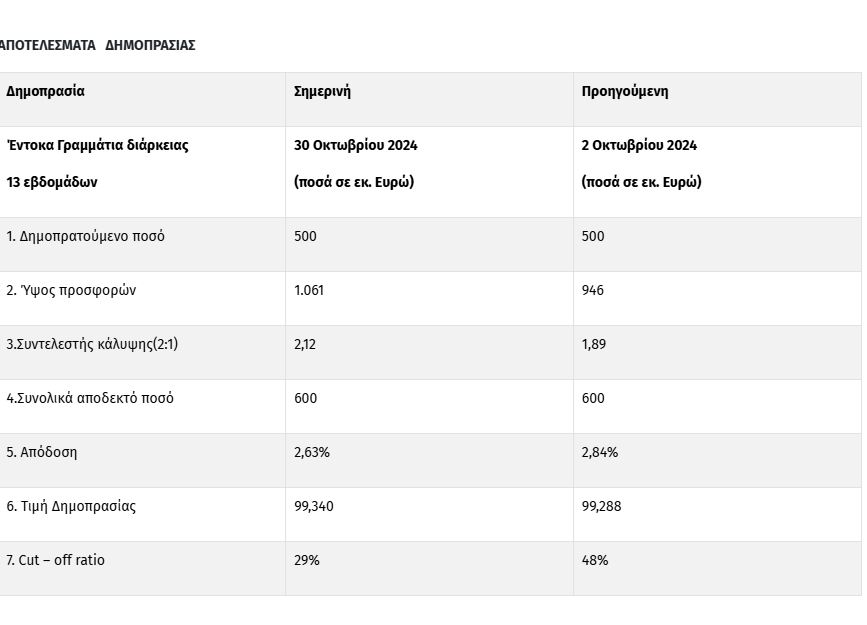Click the auction price 99,340

[x=314, y=506]
